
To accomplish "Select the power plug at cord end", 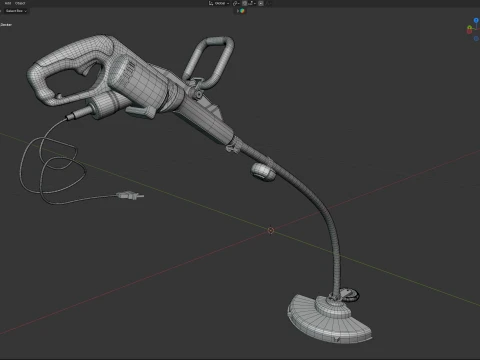I will 130,195.
